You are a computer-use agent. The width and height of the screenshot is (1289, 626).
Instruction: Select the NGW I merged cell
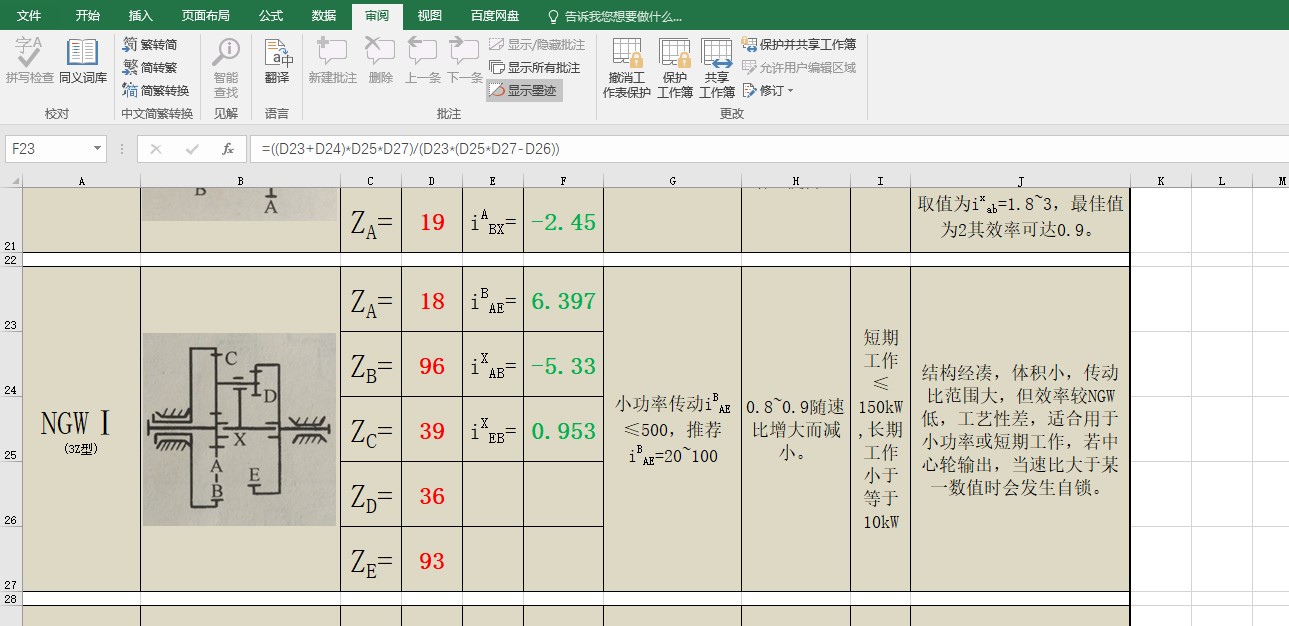click(81, 429)
